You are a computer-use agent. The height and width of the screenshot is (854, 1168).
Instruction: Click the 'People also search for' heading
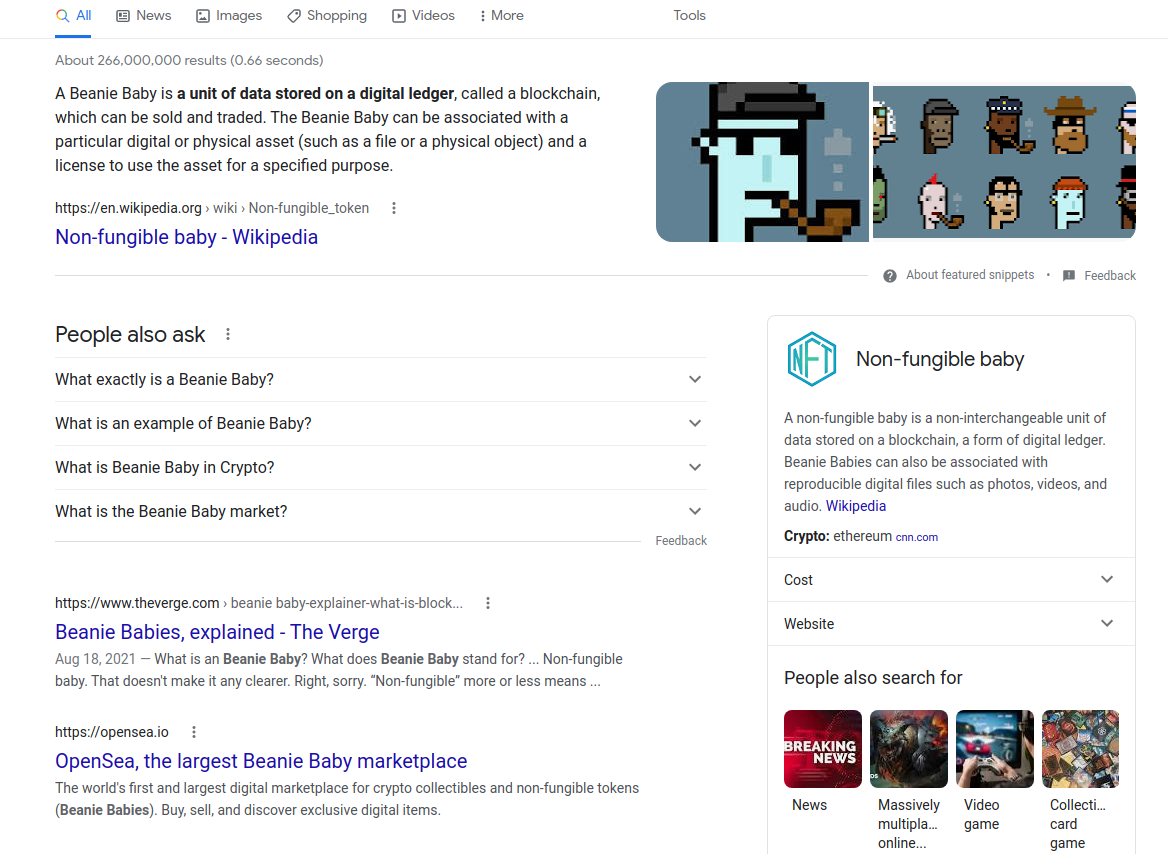tap(873, 678)
